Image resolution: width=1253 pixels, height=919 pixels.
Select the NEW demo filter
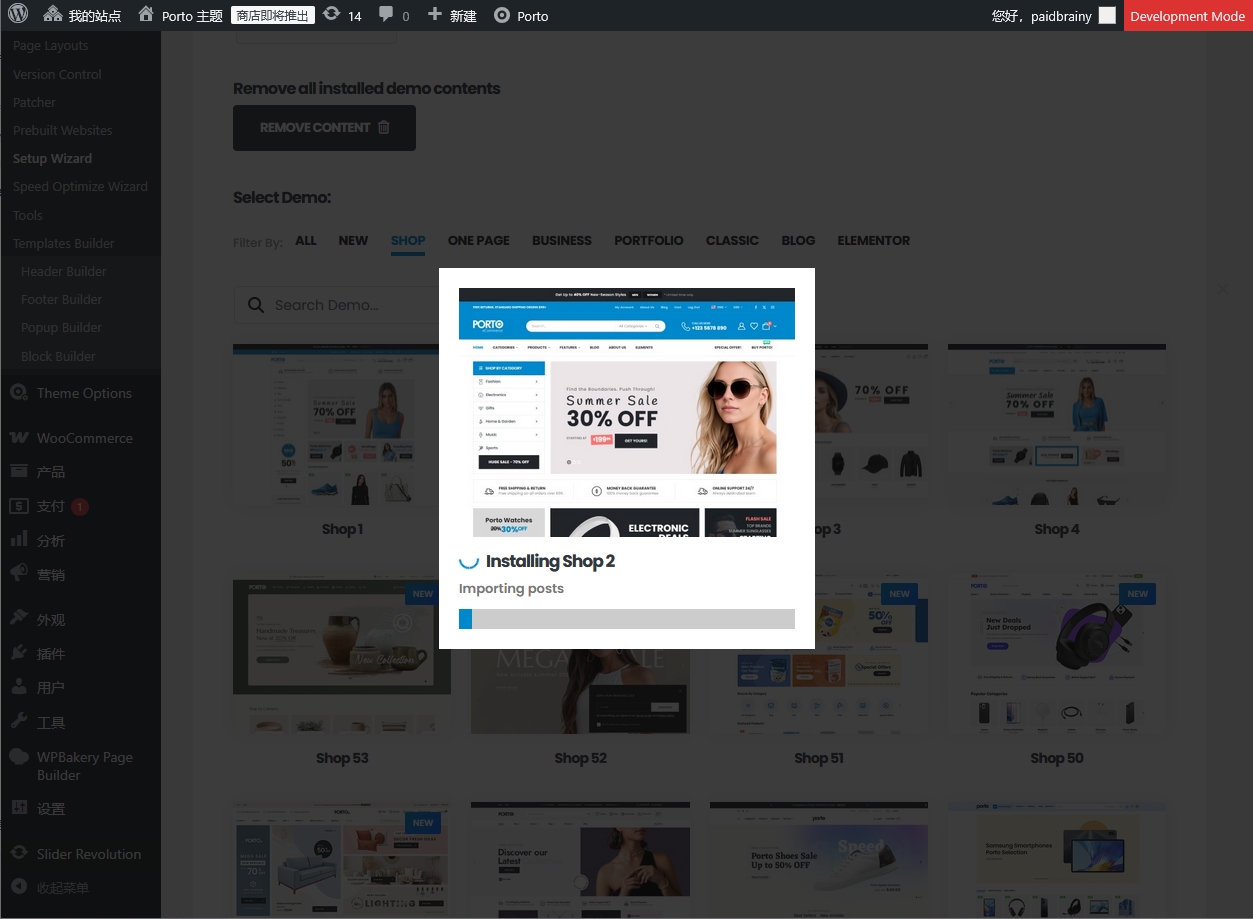(353, 241)
